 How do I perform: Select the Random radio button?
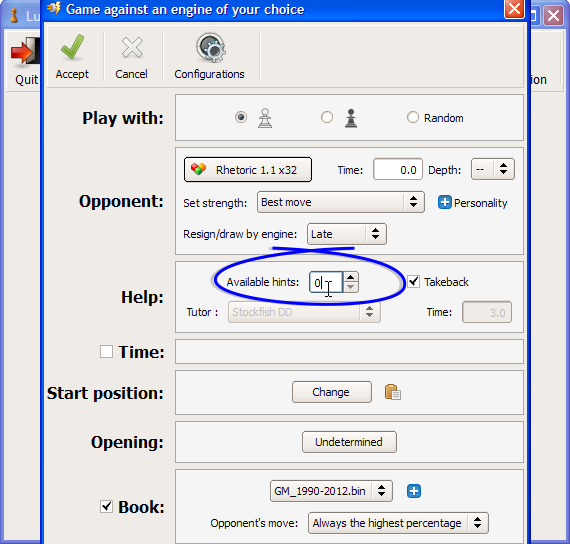413,117
